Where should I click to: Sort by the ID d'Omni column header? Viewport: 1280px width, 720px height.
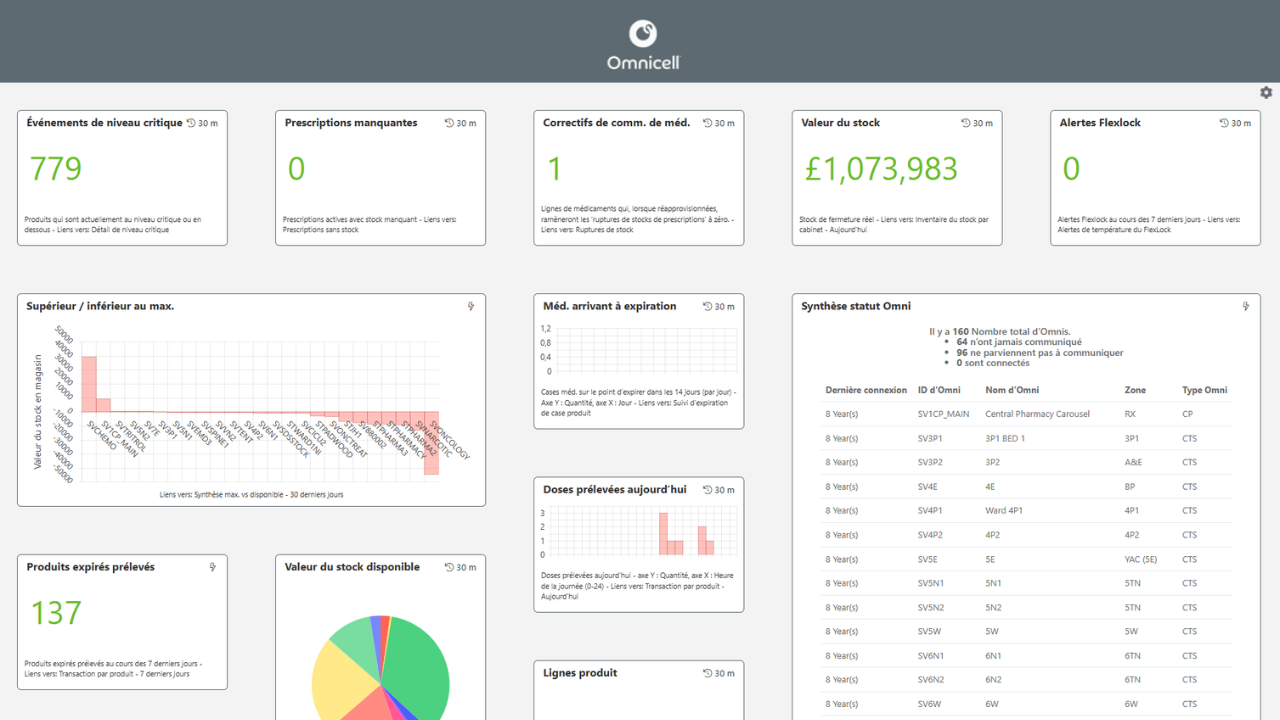point(940,390)
